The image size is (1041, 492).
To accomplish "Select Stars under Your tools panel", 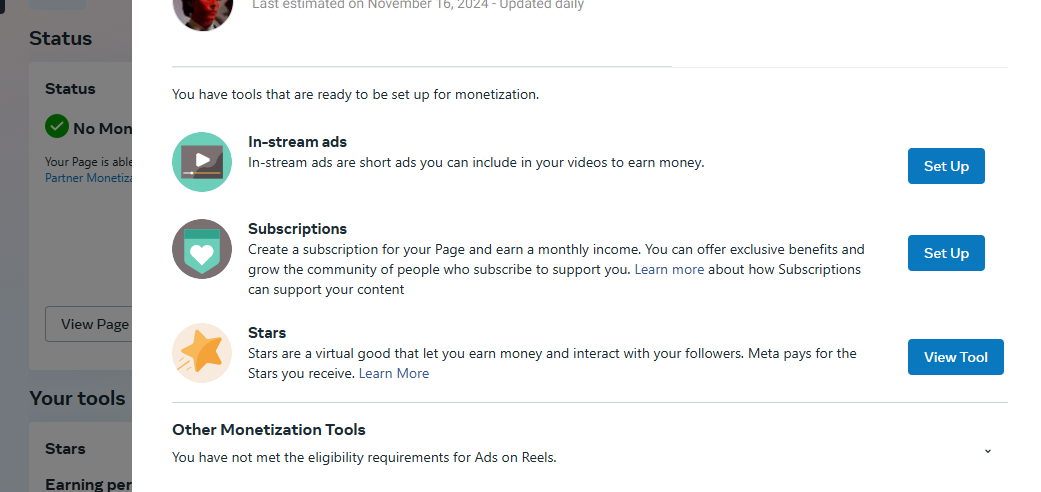I will [x=65, y=449].
